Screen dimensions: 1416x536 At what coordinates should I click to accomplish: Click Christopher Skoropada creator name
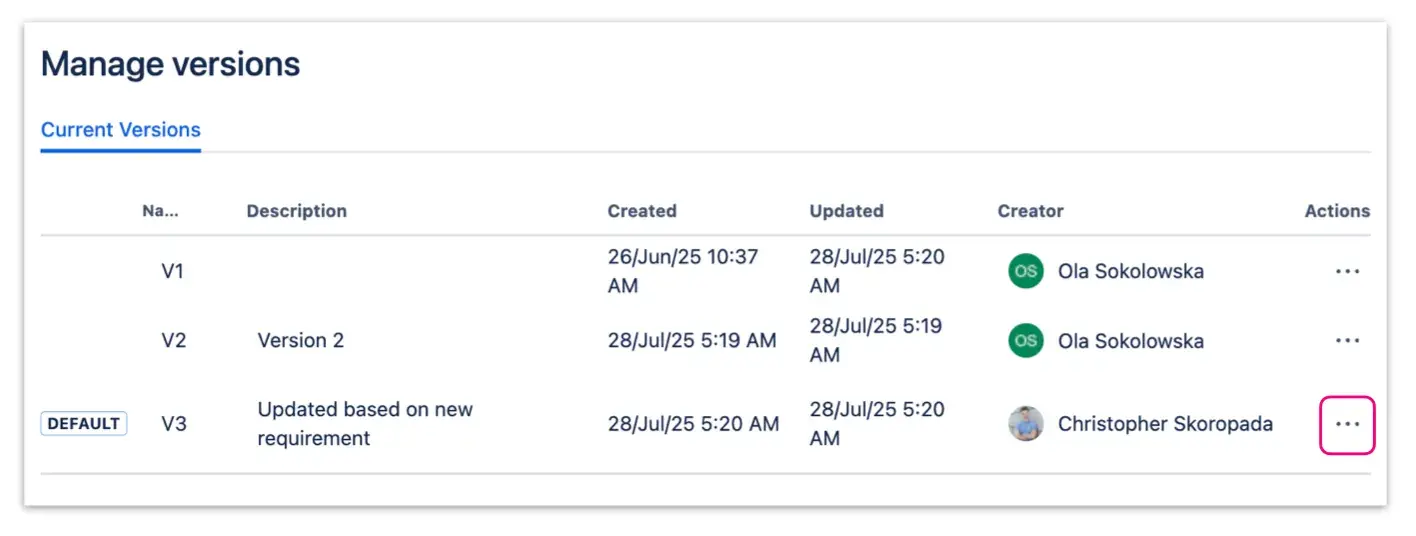click(x=1165, y=424)
